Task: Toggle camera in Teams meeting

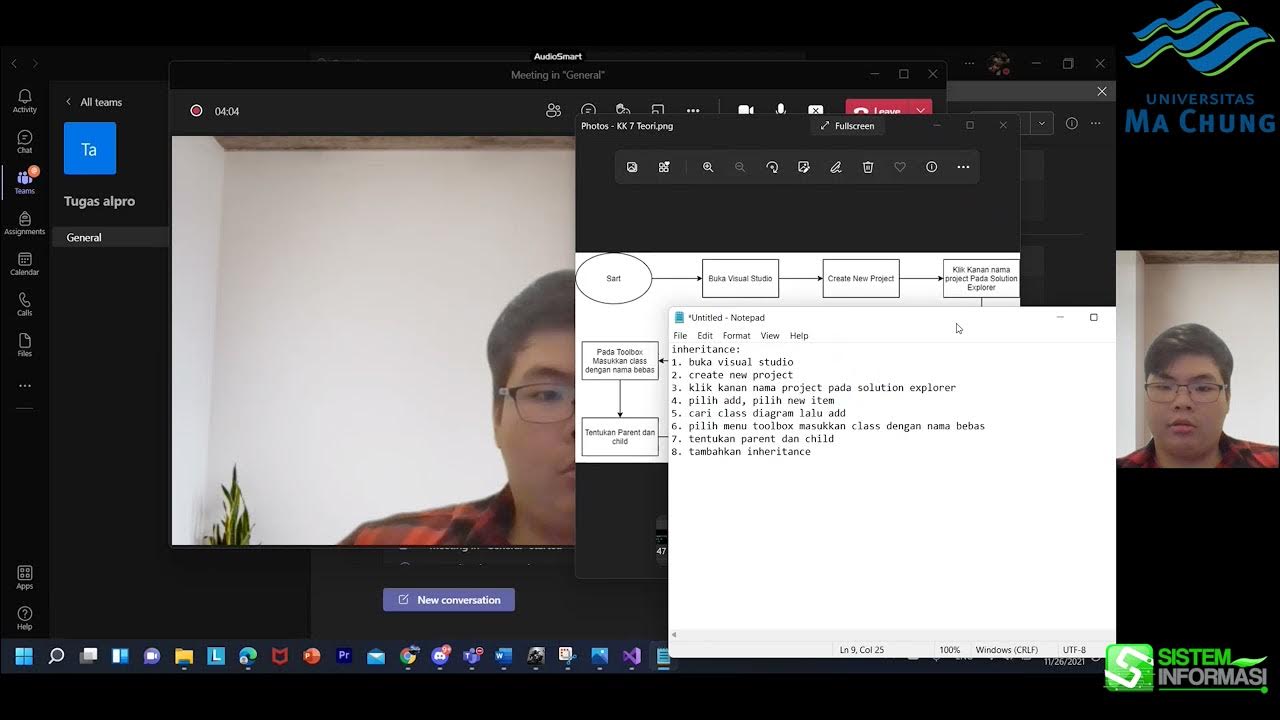Action: pyautogui.click(x=745, y=111)
